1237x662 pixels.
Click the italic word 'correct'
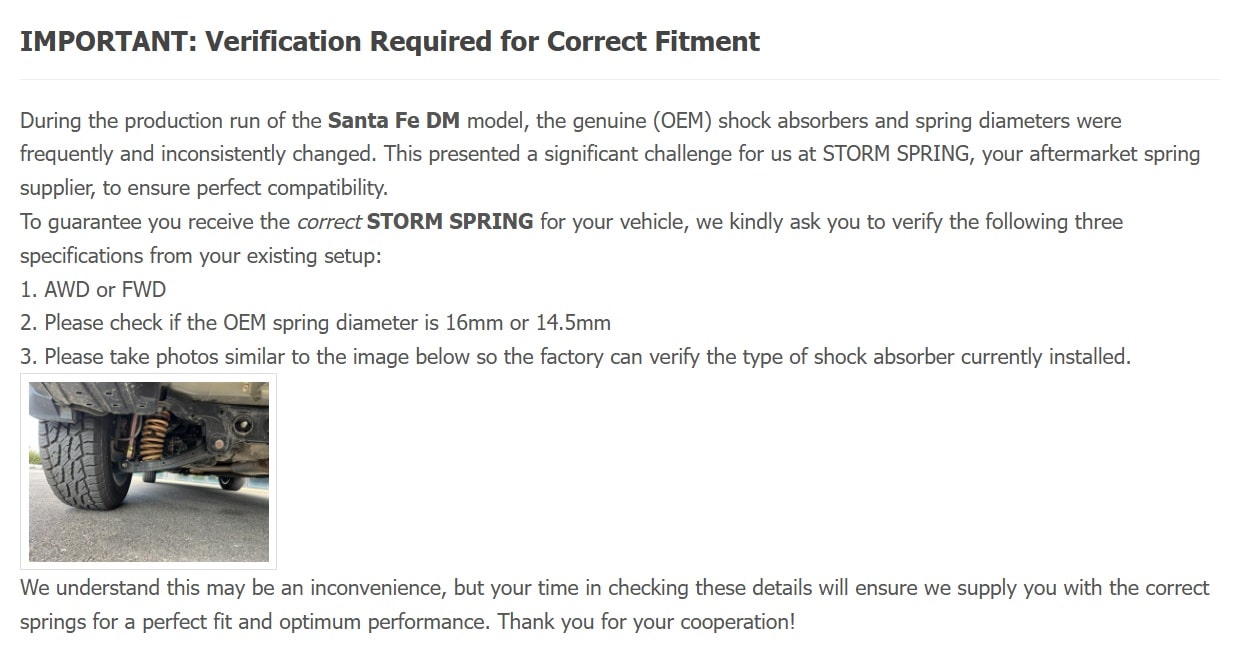click(329, 222)
